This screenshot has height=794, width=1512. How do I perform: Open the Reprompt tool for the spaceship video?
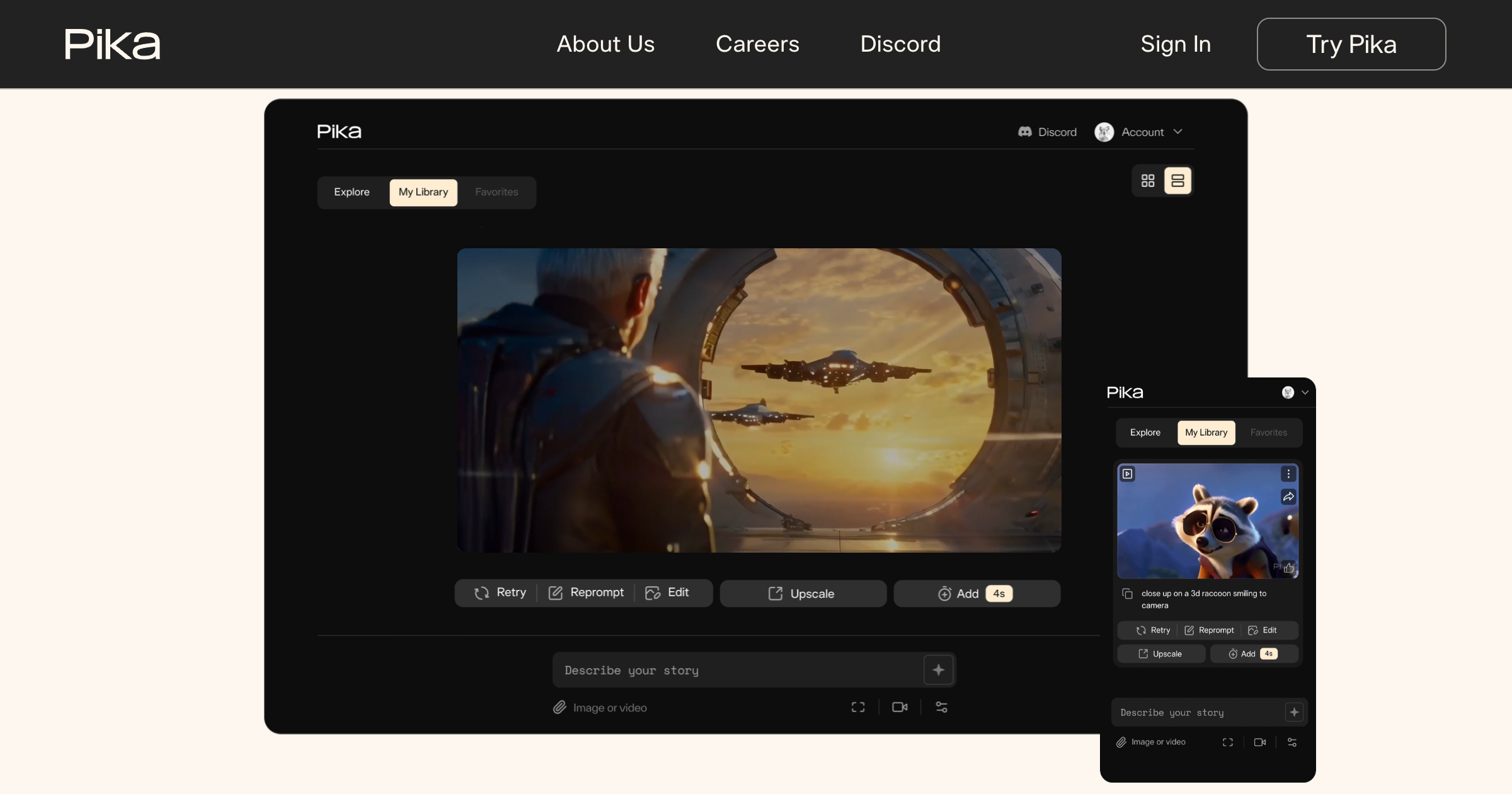pyautogui.click(x=586, y=592)
